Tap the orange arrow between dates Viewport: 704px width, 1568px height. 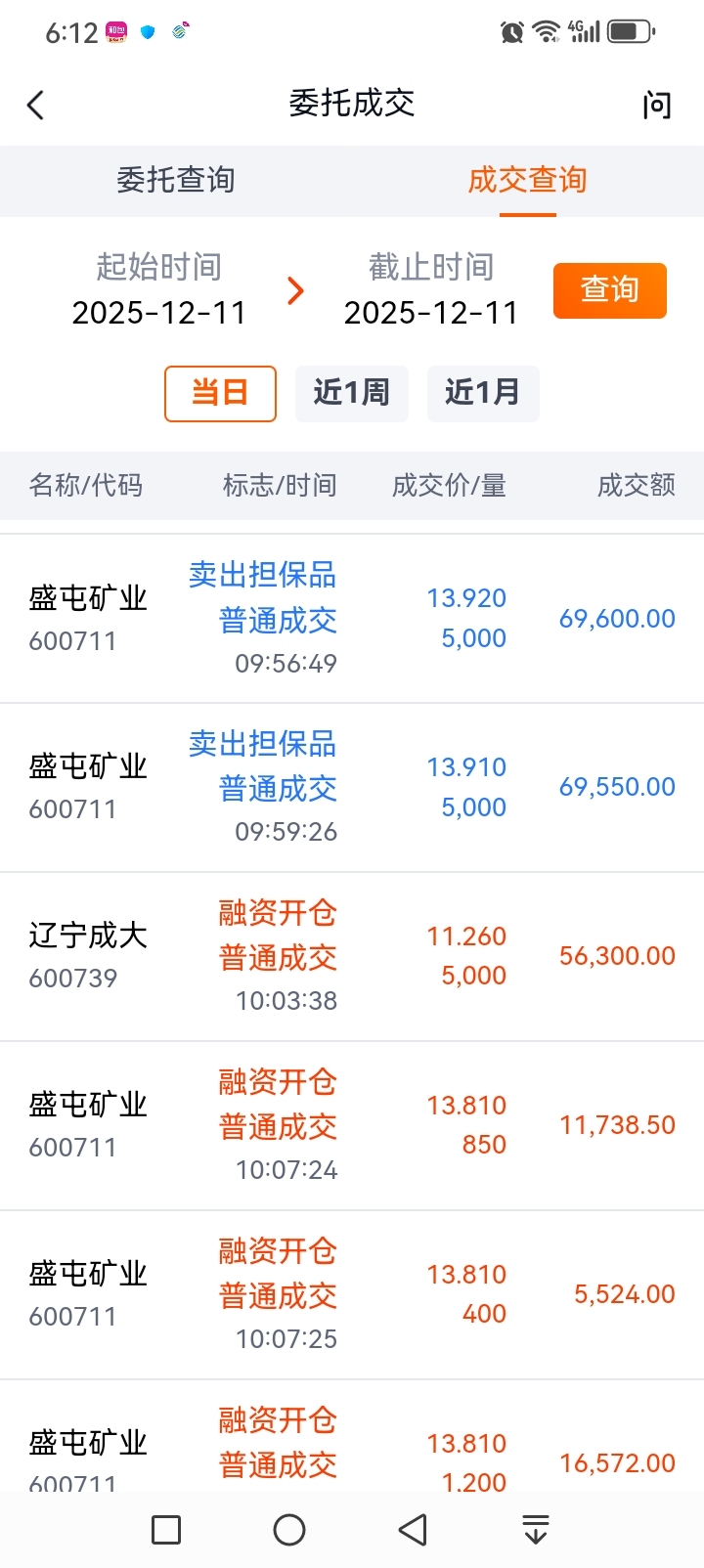pos(295,291)
